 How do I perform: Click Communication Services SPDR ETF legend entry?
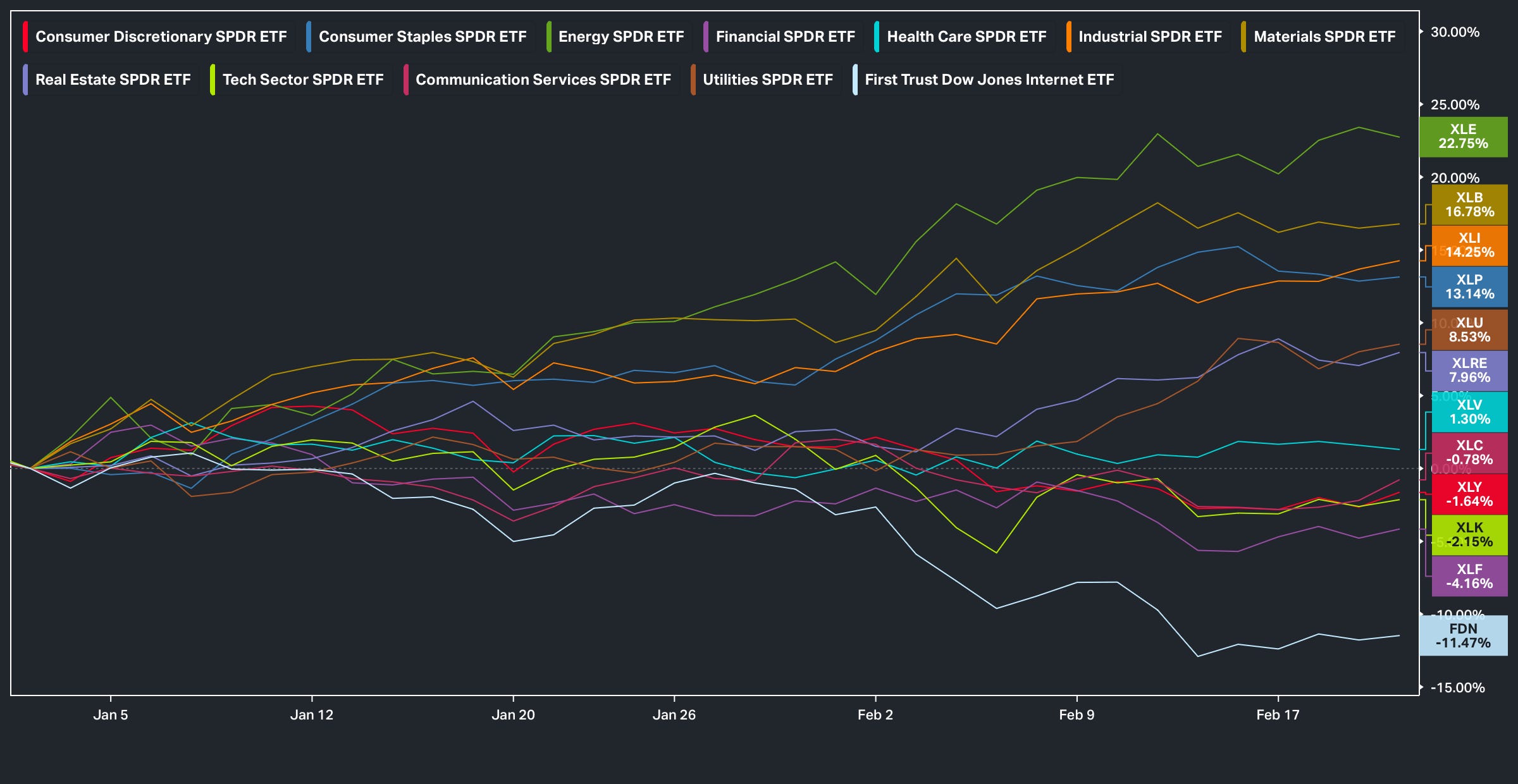(543, 80)
